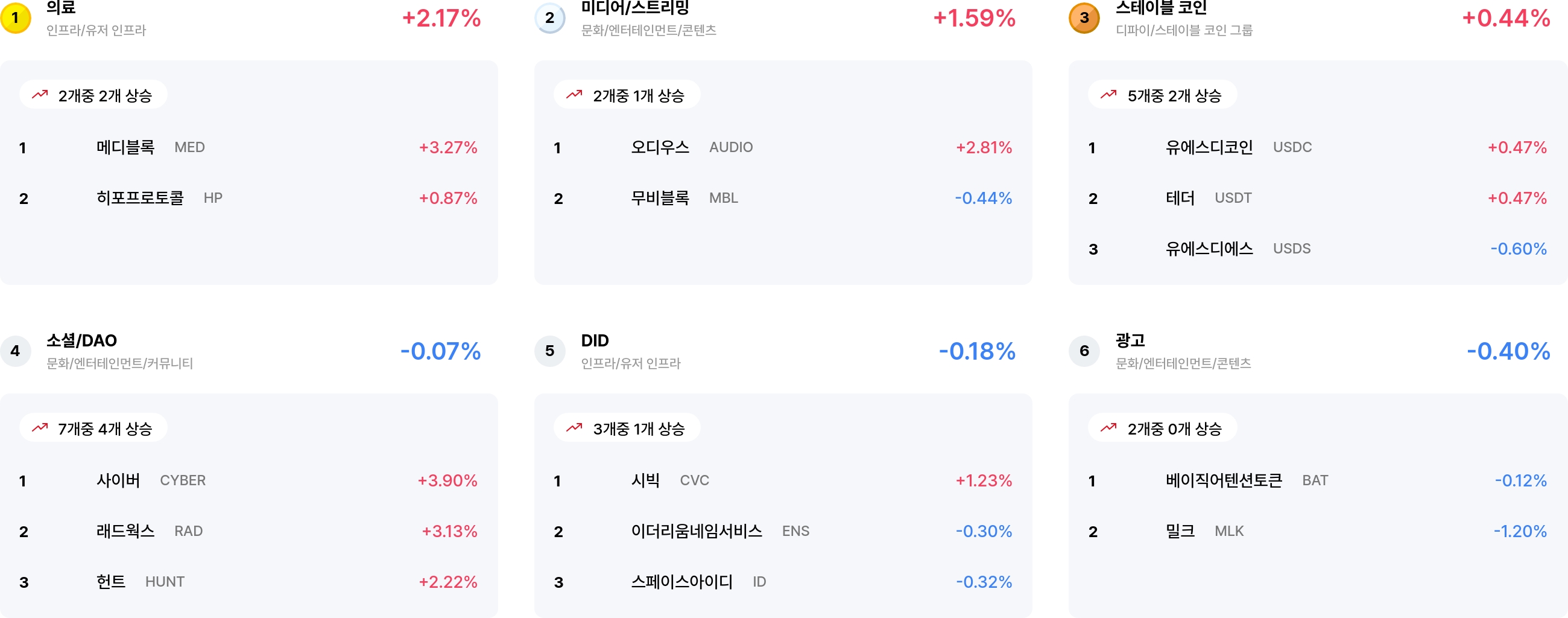This screenshot has height=618, width=1568.
Task: Click the trend arrow icon beside 7개중 4개 상승
Action: coord(40,427)
